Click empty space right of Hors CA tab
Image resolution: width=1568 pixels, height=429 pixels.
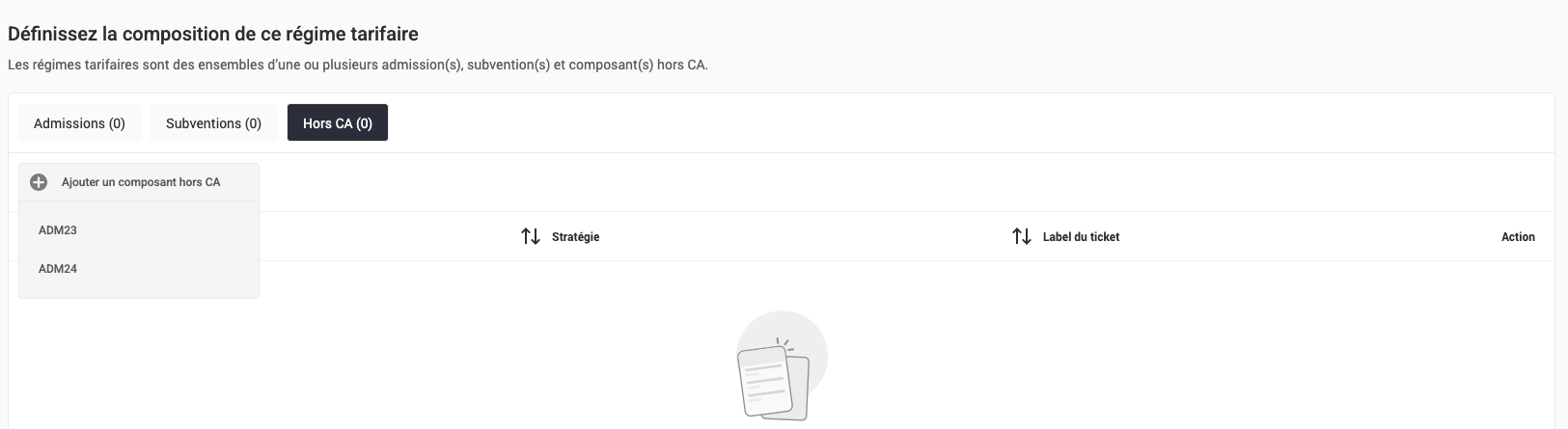(868, 123)
